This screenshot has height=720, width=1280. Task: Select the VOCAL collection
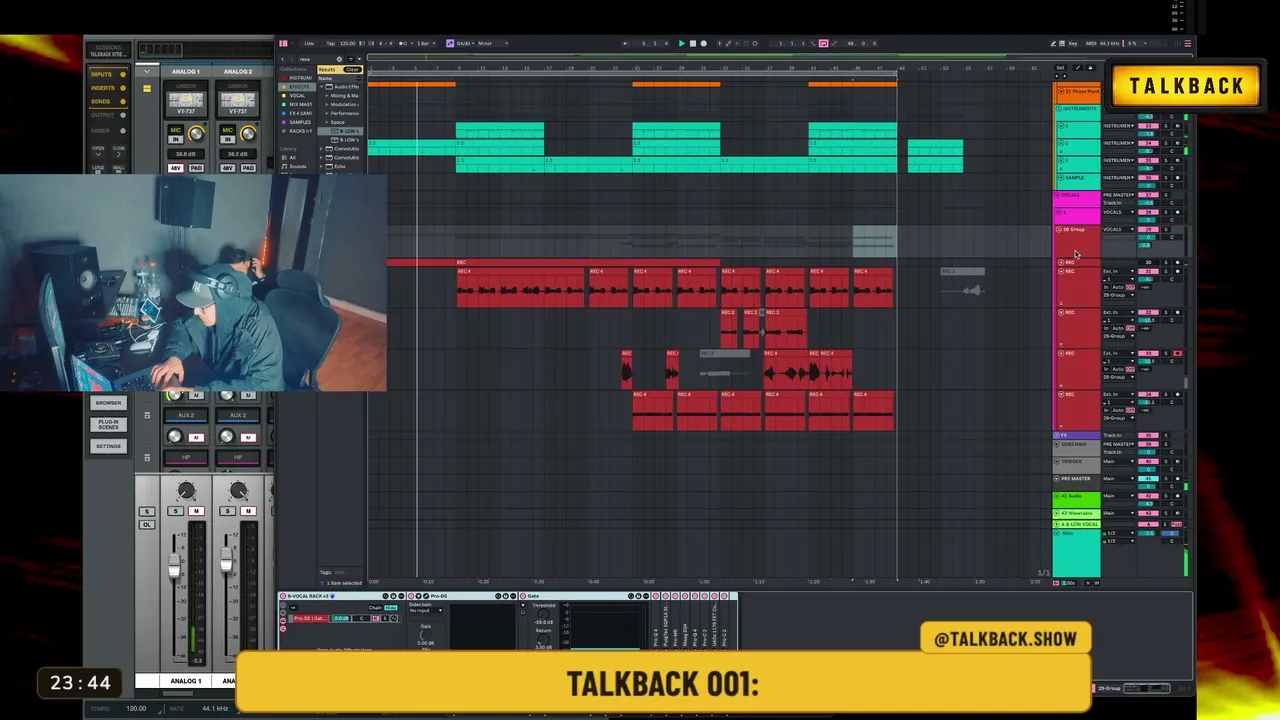click(x=297, y=96)
